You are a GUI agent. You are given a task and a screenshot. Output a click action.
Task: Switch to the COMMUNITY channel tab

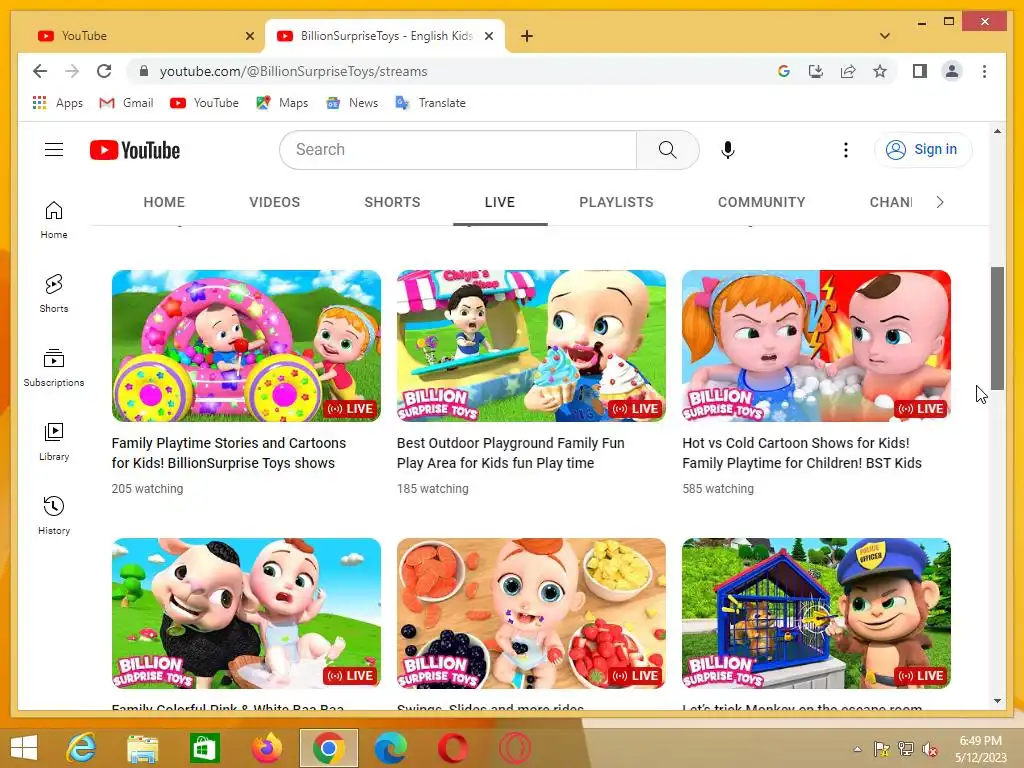point(761,202)
